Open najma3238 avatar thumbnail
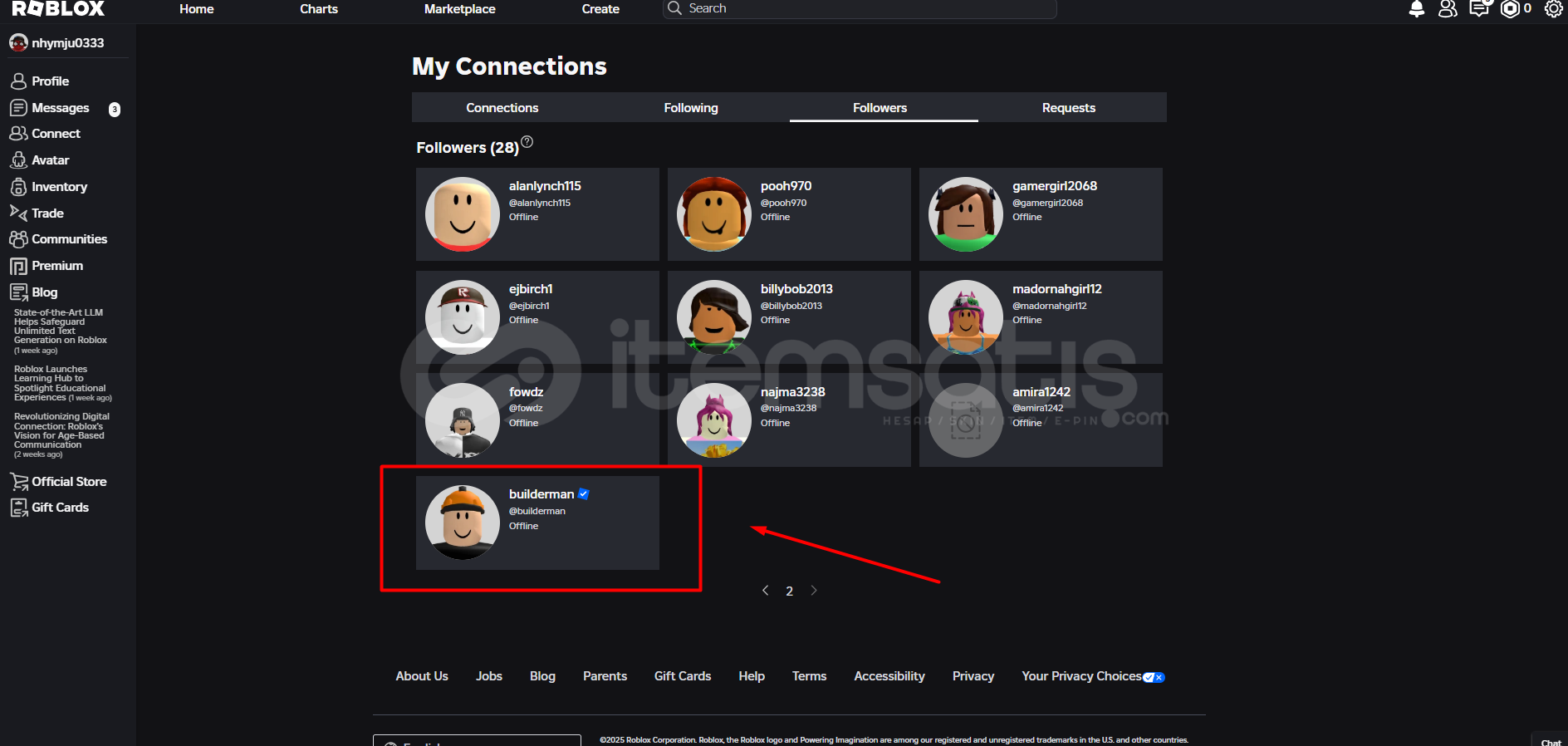Viewport: 1568px width, 746px height. [x=714, y=420]
